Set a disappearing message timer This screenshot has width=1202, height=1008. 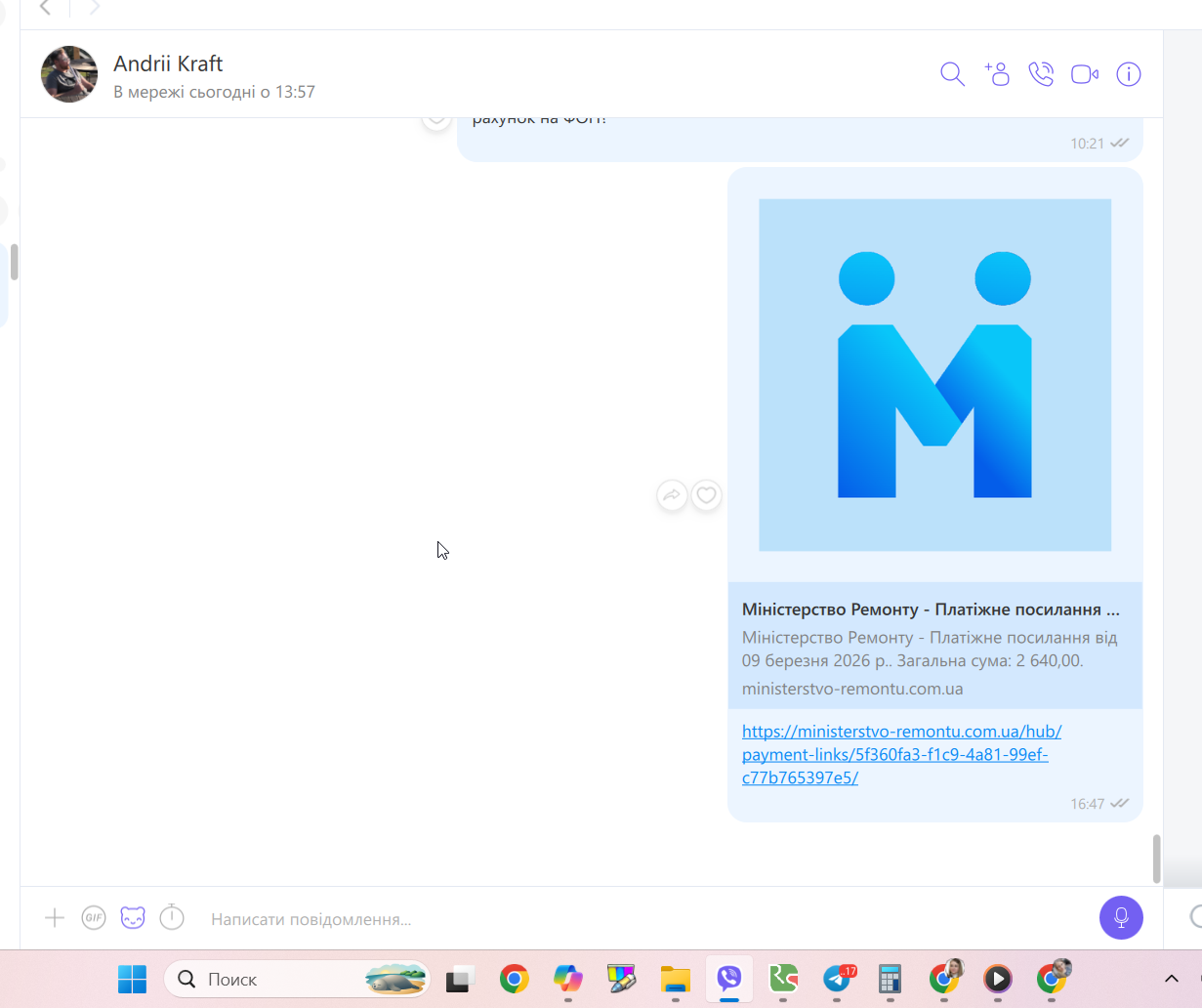point(172,917)
